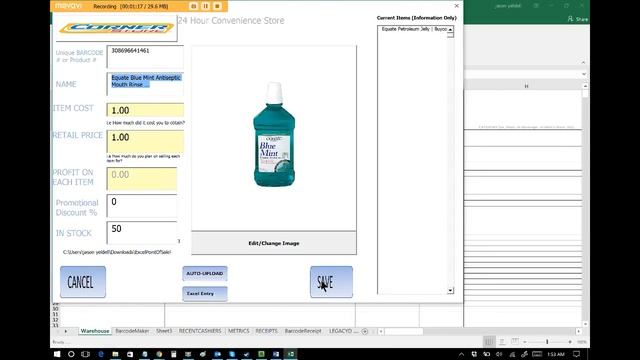
Task: Switch to the LEGACYD sheet tab
Action: pyautogui.click(x=343, y=331)
